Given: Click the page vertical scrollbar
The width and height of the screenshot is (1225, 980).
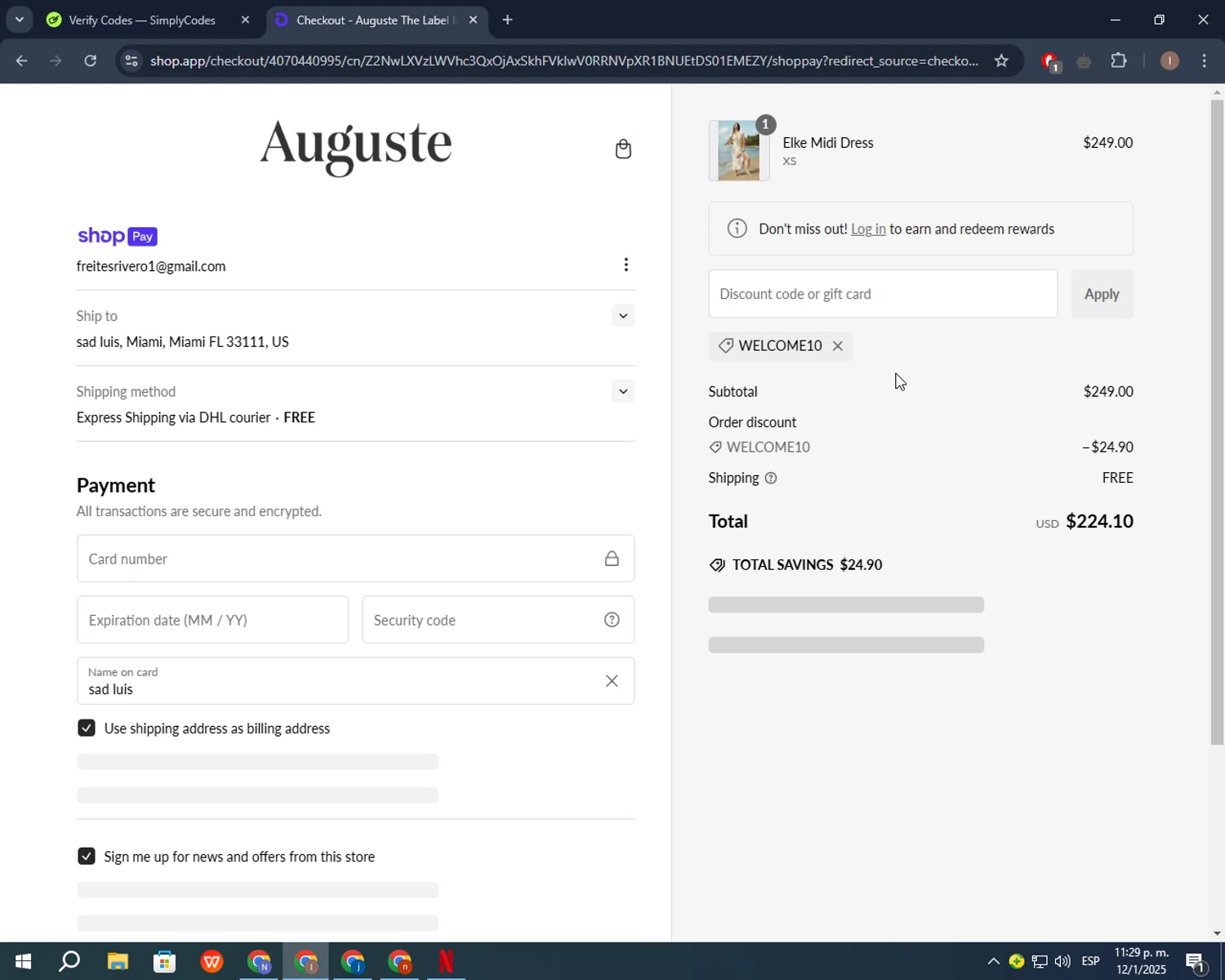Looking at the screenshot, I should point(1217,421).
